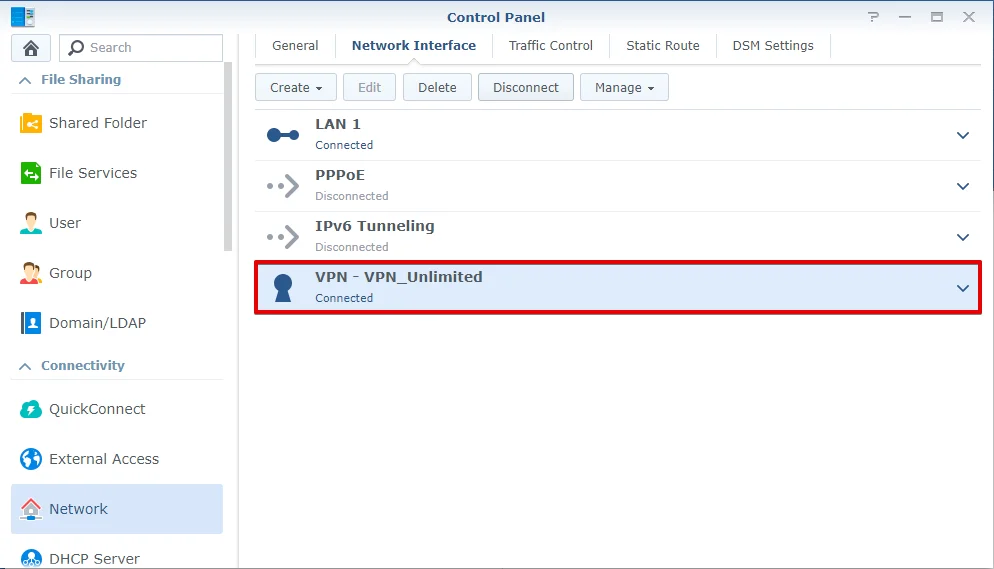Click the VPN keyhole icon
The height and width of the screenshot is (569, 994).
283,287
